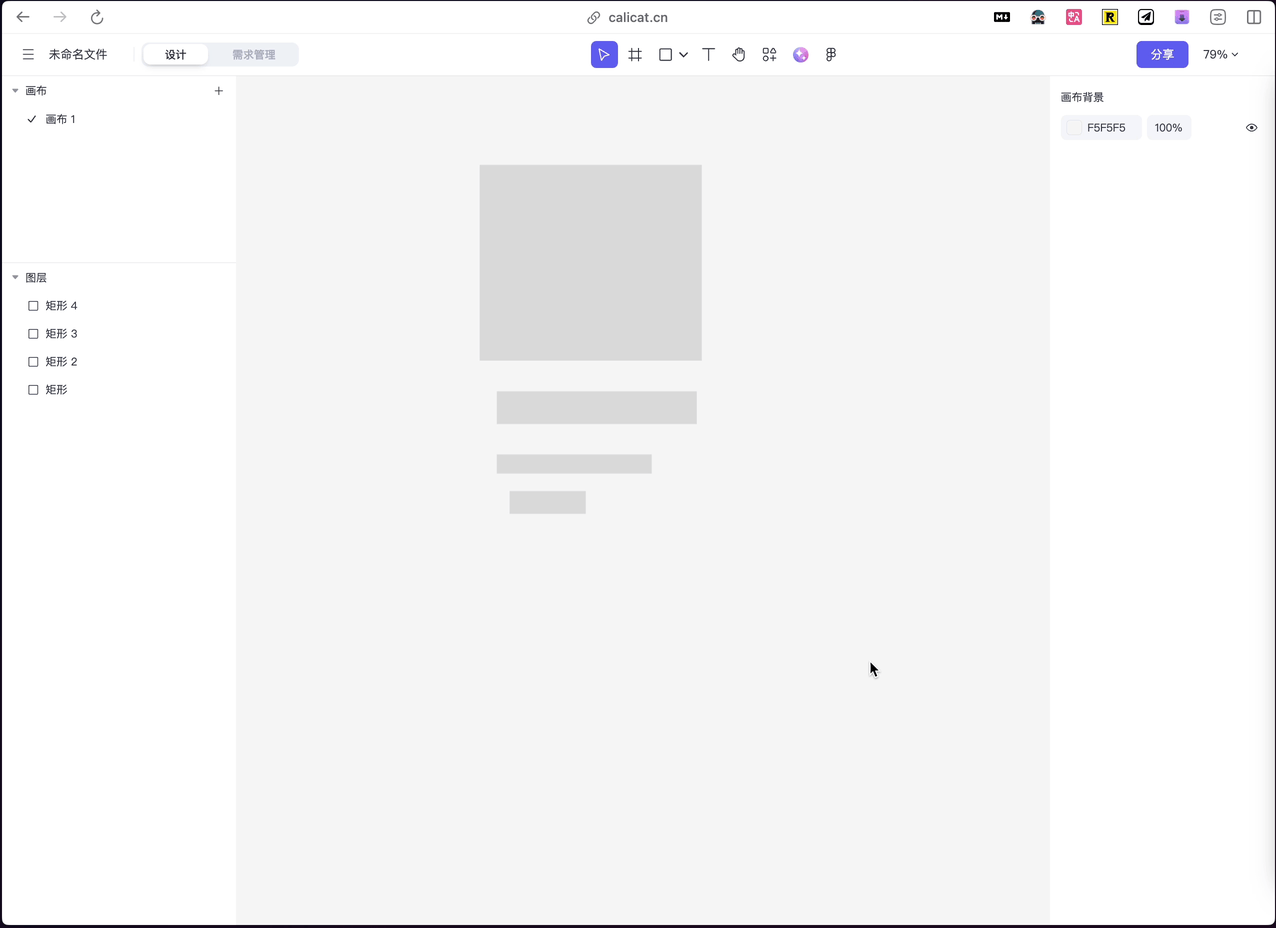1276x928 pixels.
Task: Collapse the 图层 layers section
Action: [x=15, y=277]
